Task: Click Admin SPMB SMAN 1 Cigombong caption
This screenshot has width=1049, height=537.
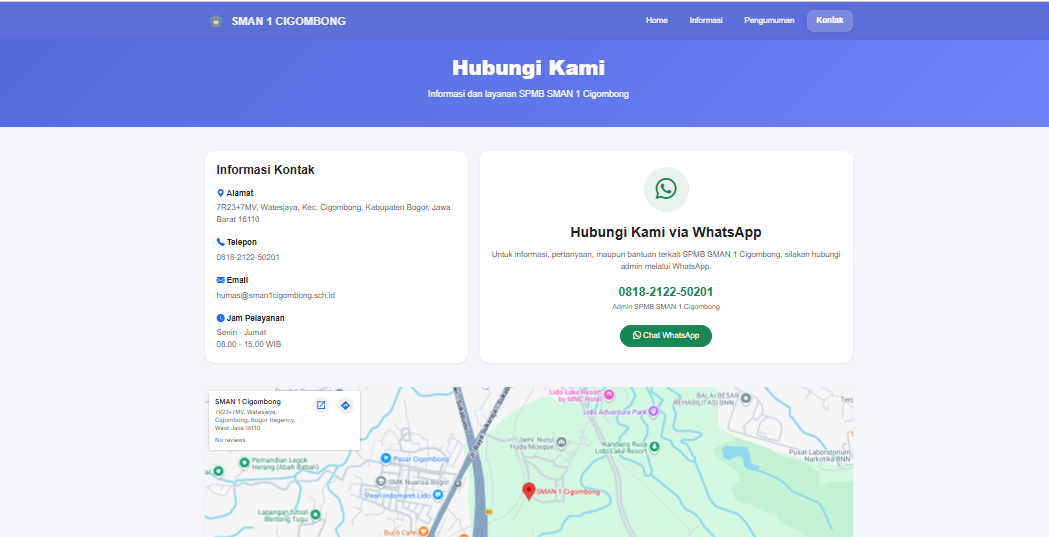Action: point(666,307)
